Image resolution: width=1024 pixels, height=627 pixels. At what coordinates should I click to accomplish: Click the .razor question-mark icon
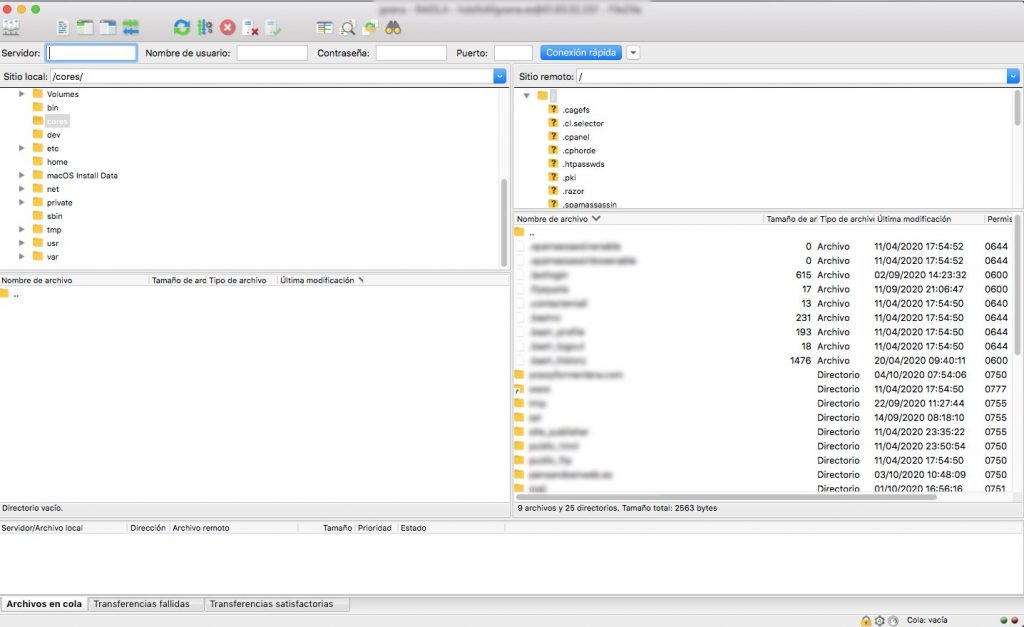(553, 191)
